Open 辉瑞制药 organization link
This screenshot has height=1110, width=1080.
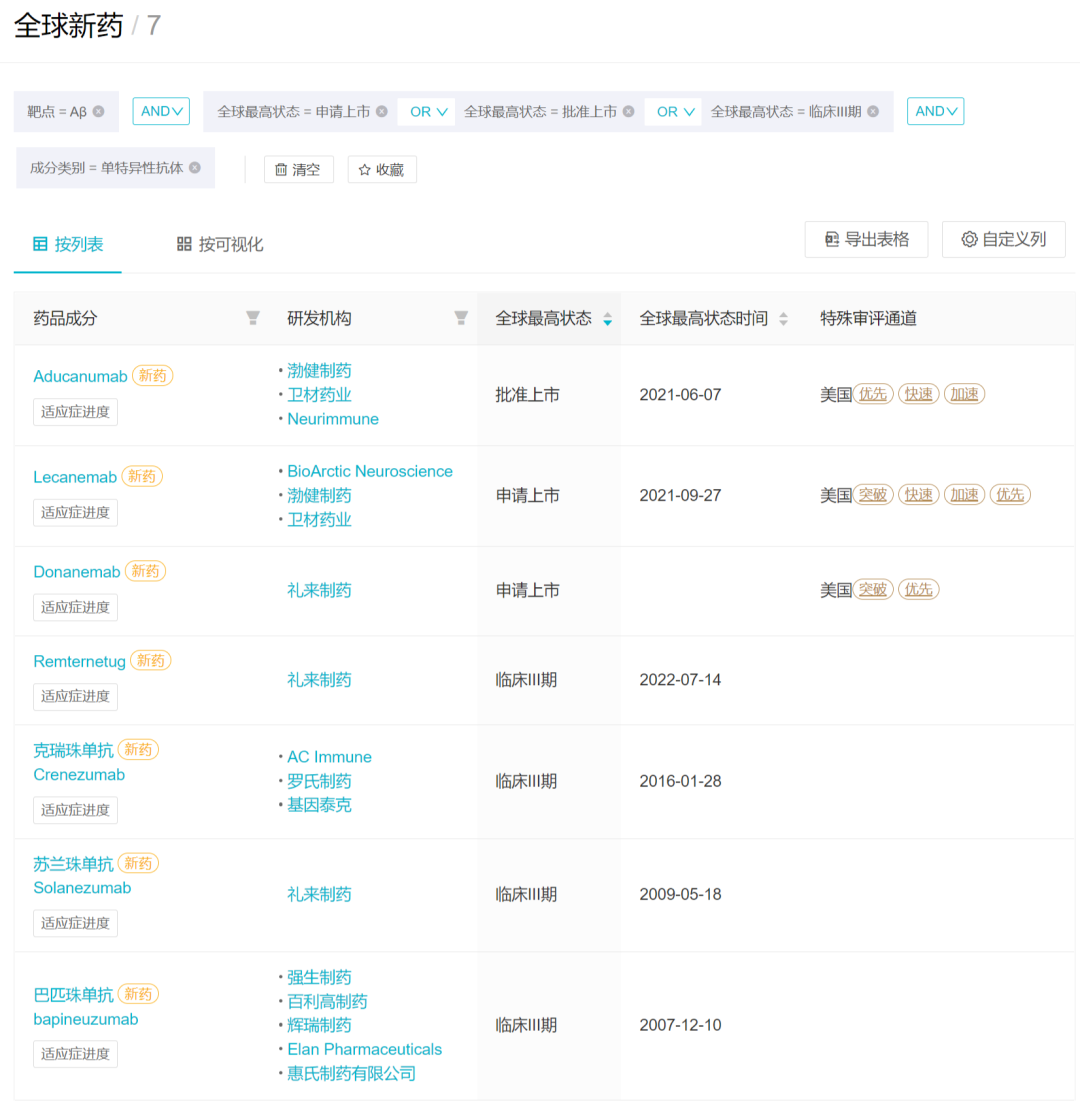[x=319, y=1025]
